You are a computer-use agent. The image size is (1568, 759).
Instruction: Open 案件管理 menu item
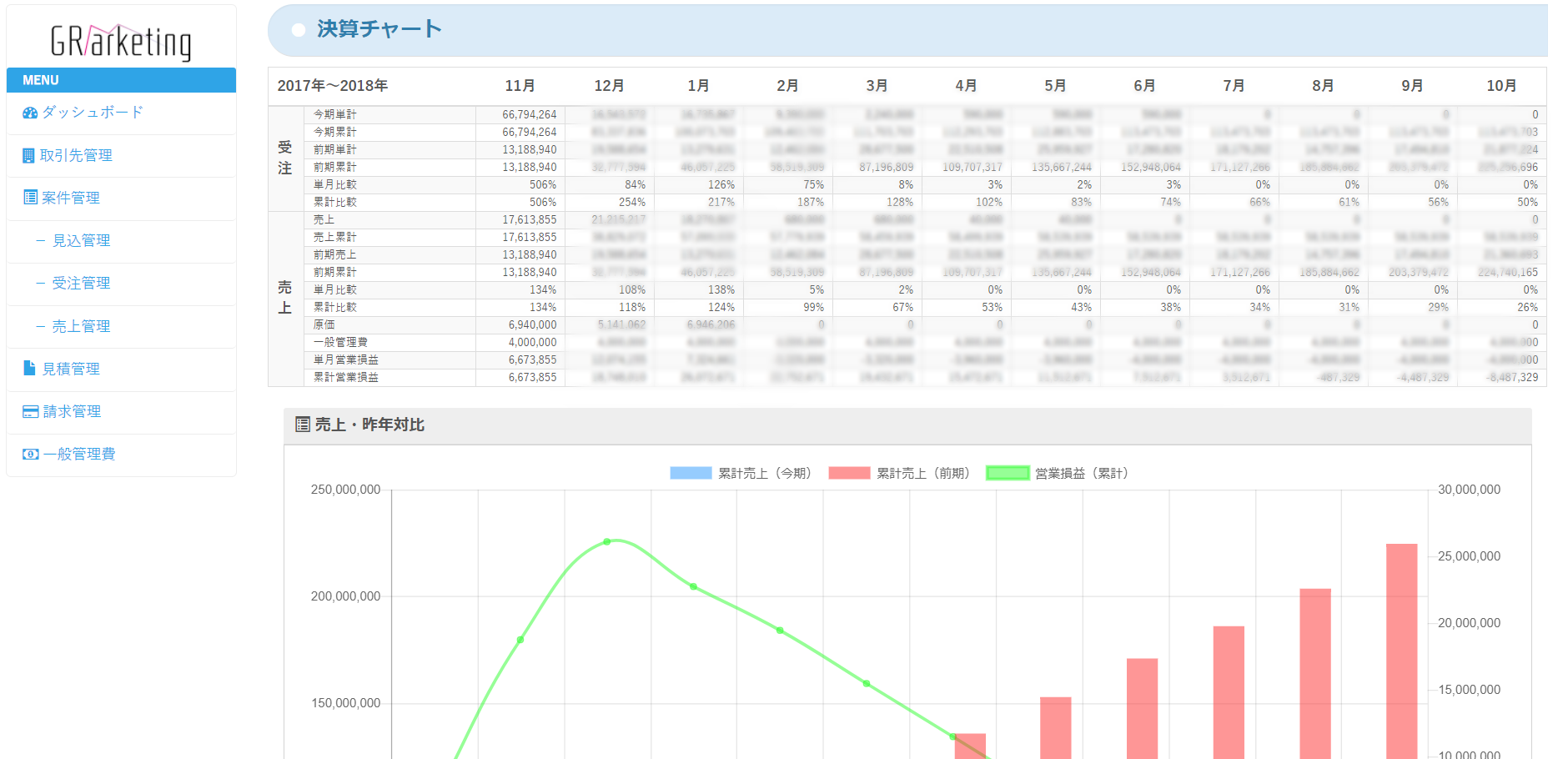[x=71, y=198]
